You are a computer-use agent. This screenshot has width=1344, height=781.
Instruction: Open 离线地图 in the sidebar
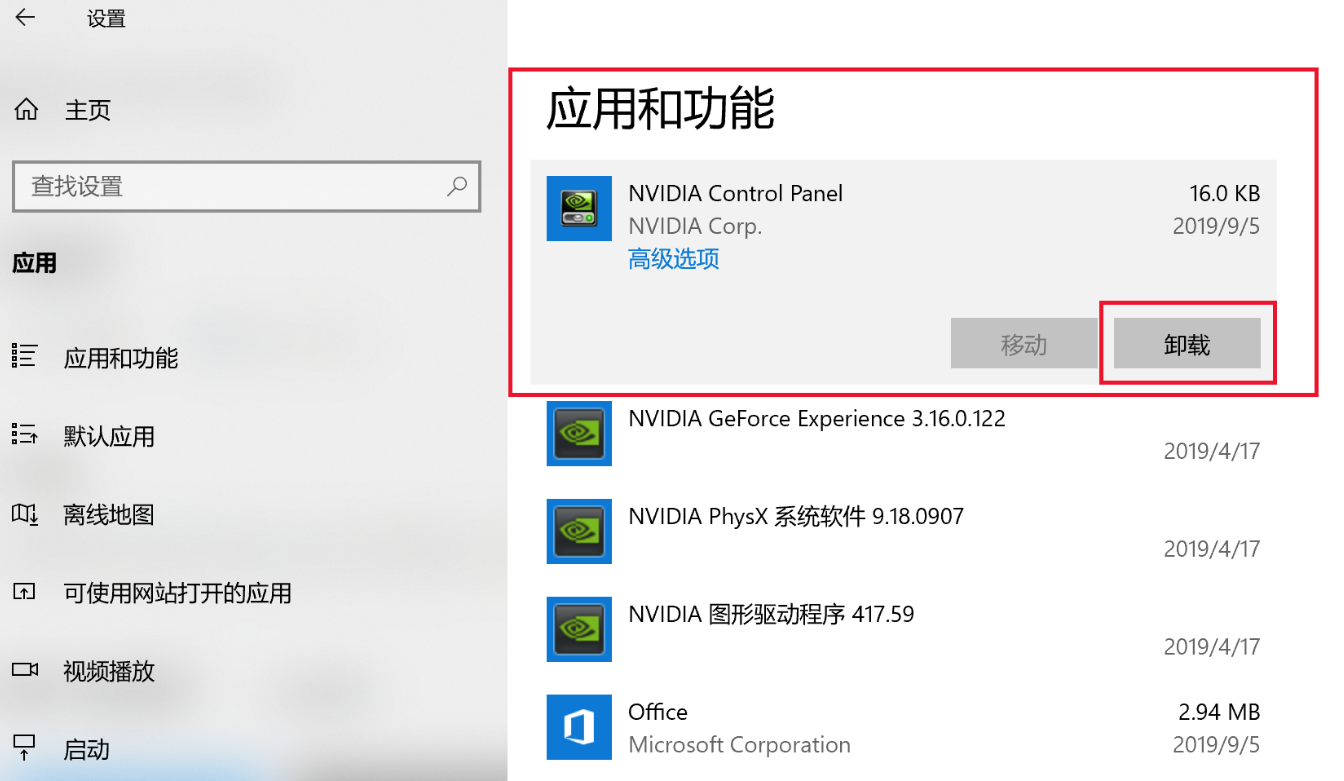tap(109, 515)
